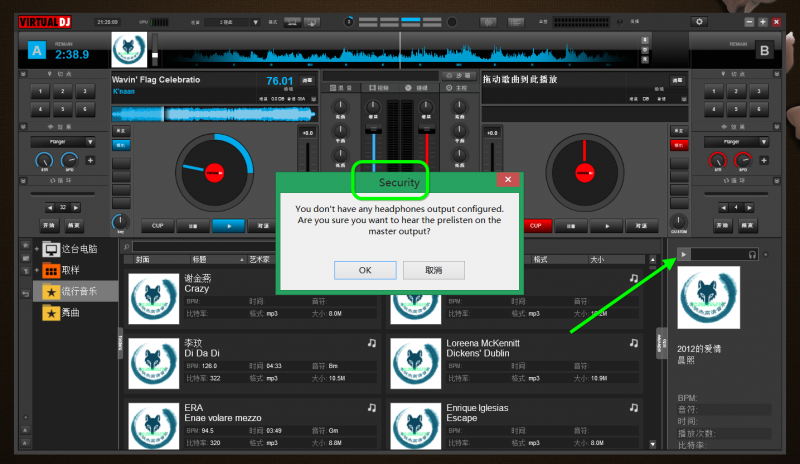
Task: Trigger hot cue 3 on deck B
Action: [759, 91]
